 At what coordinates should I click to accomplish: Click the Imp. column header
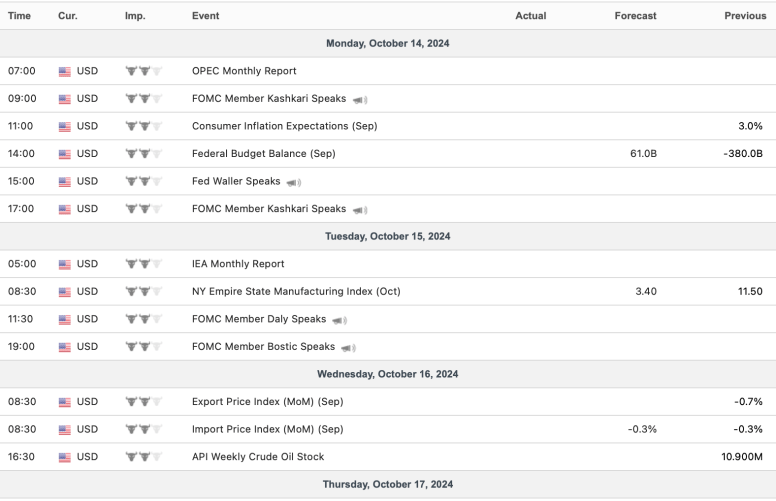click(x=135, y=16)
